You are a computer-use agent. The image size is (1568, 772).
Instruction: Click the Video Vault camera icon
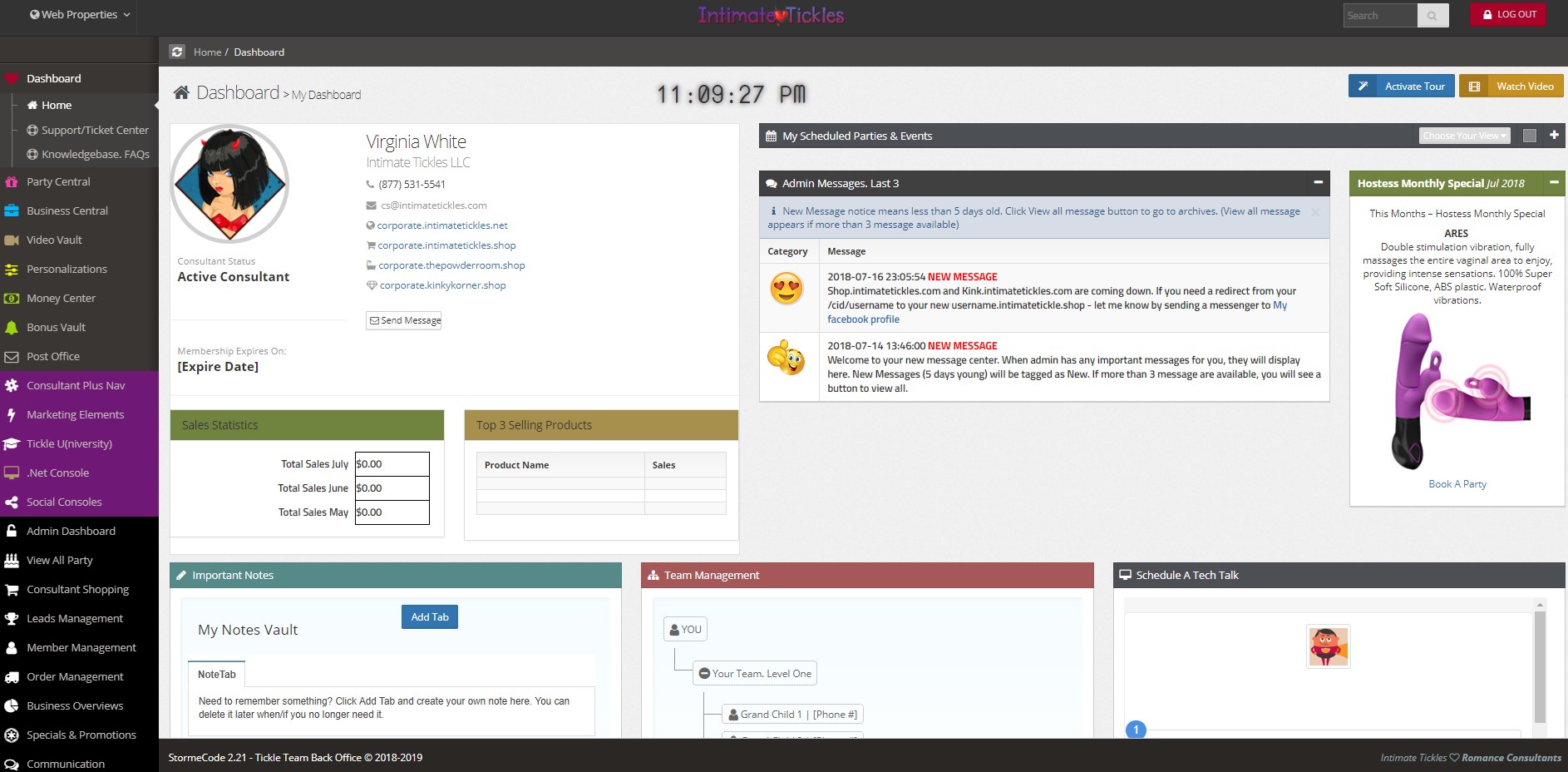tap(12, 240)
